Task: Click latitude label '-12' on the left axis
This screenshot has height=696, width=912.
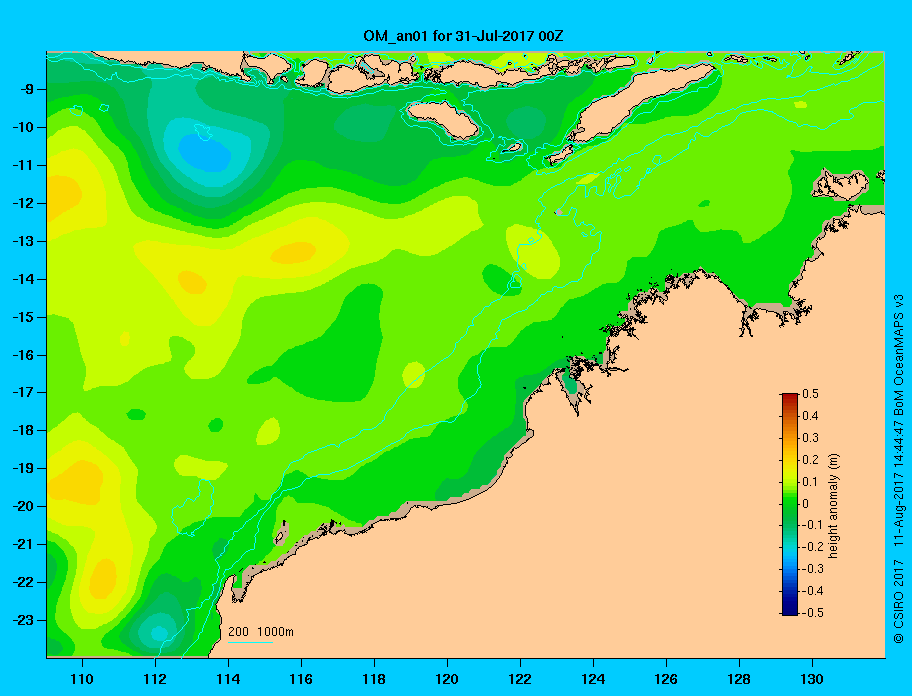Action: (23, 203)
